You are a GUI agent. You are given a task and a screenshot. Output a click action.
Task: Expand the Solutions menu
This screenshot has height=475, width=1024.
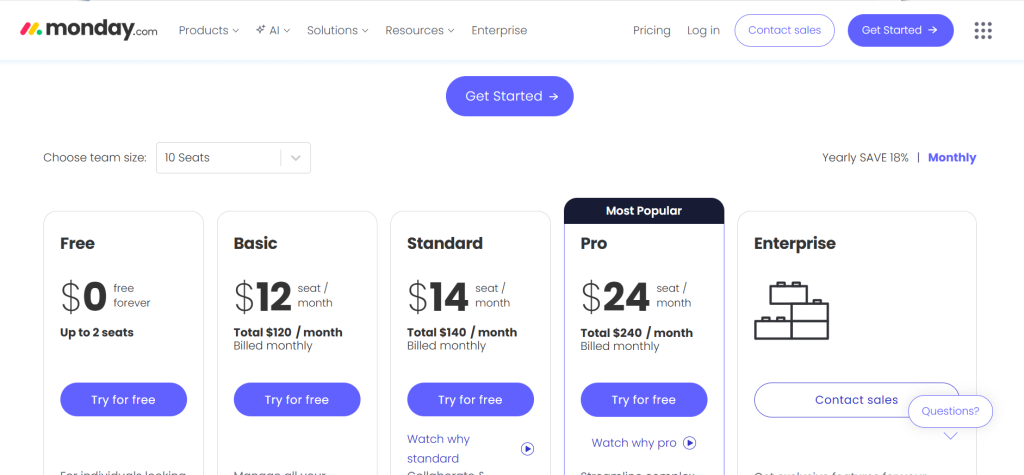point(337,30)
